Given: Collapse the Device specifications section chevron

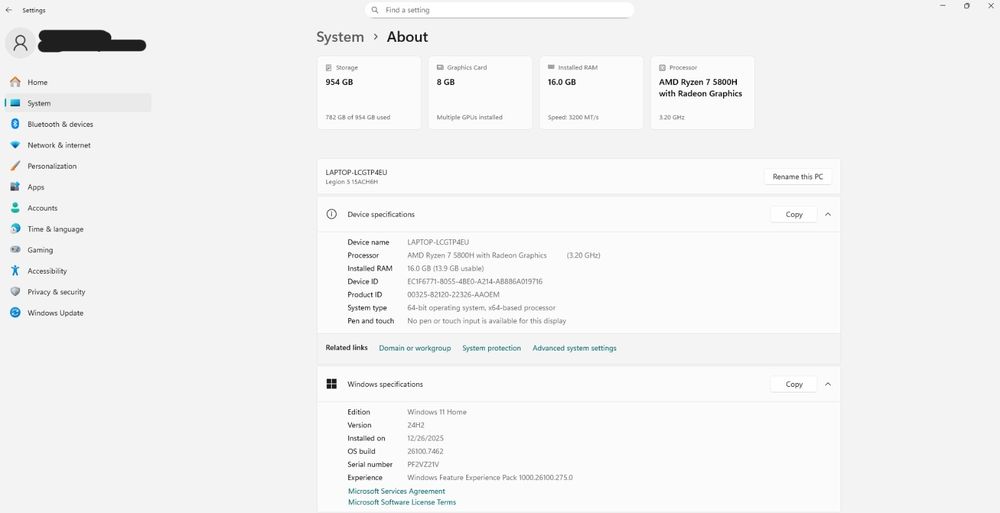Looking at the screenshot, I should [828, 214].
